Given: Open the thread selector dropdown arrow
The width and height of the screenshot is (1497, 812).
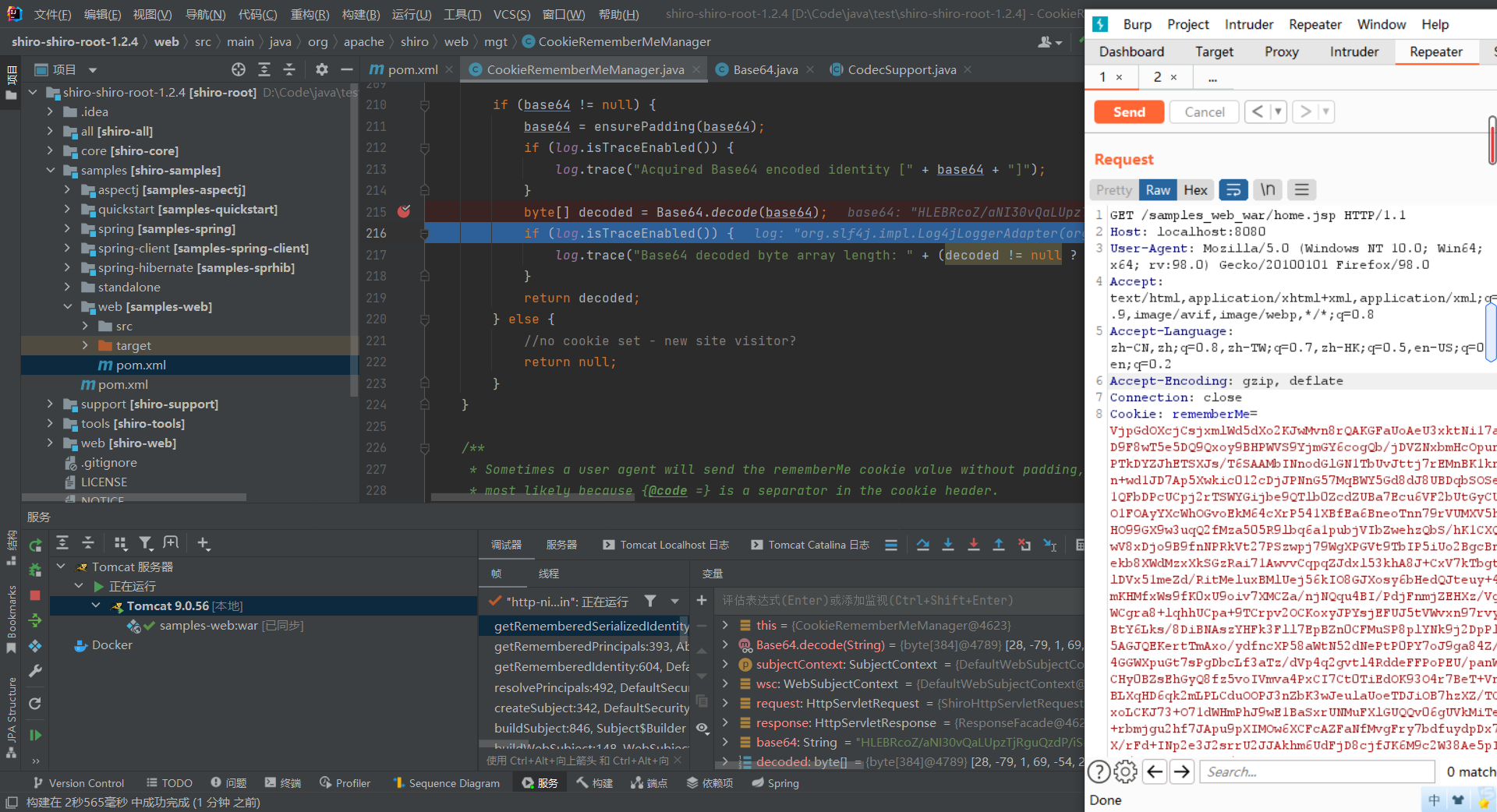Looking at the screenshot, I should [x=675, y=601].
